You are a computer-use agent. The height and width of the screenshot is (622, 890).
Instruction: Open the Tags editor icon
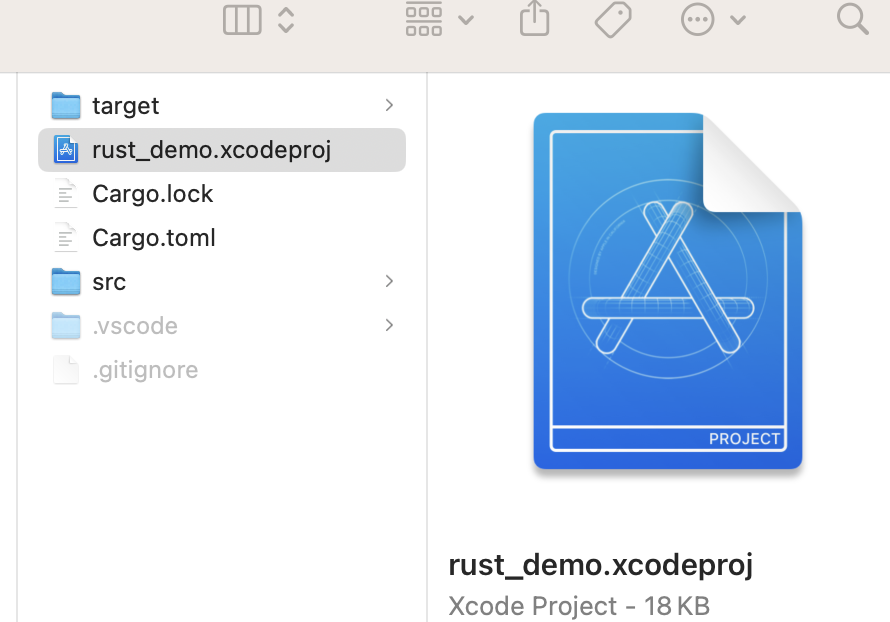tap(614, 20)
